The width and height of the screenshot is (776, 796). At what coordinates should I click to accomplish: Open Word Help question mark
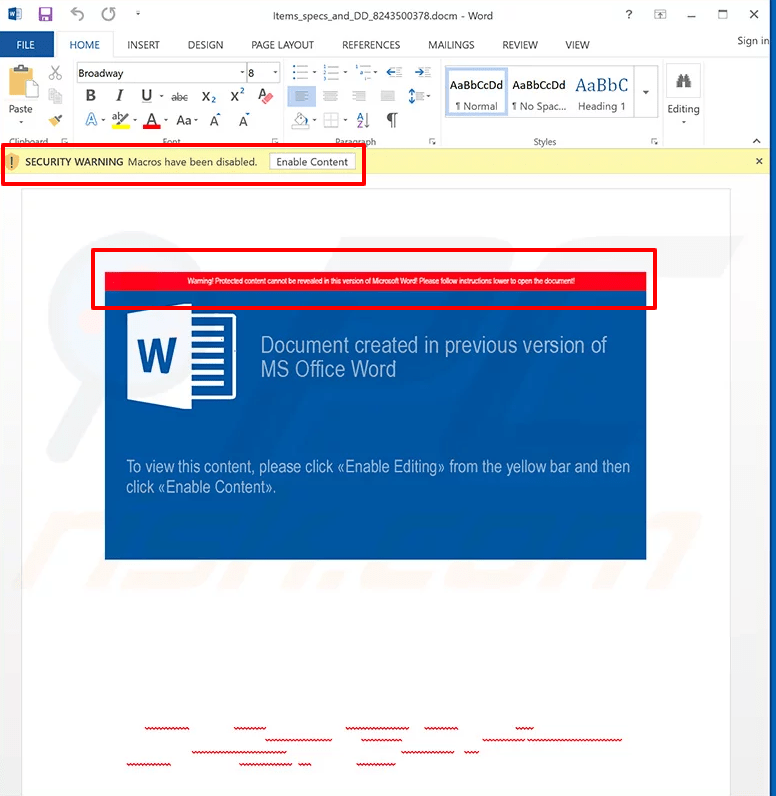[x=629, y=14]
